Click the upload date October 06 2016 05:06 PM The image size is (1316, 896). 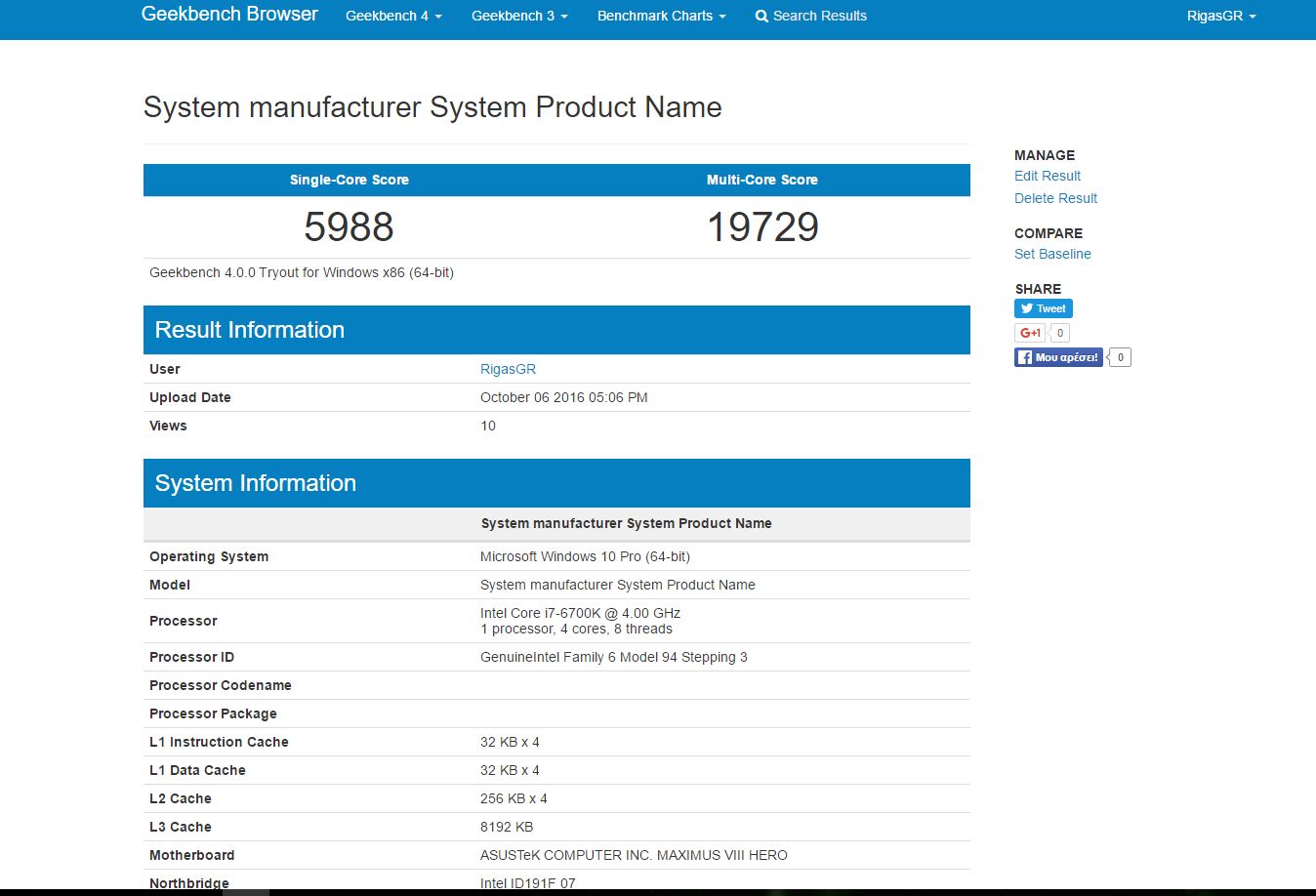pyautogui.click(x=564, y=397)
